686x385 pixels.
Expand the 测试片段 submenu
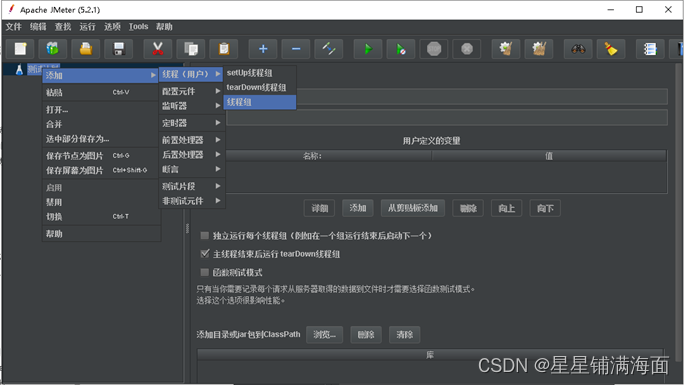coord(191,186)
